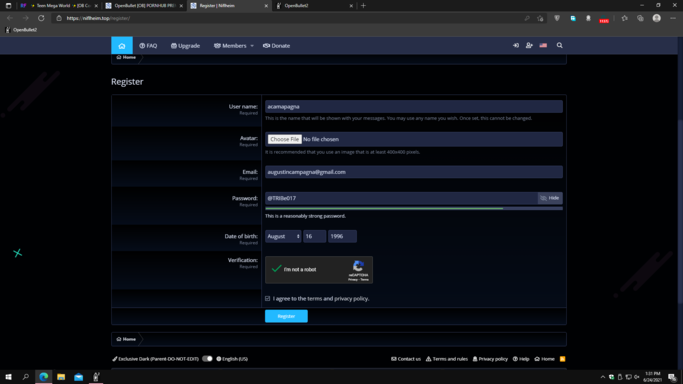This screenshot has width=683, height=384.
Task: Click the register user icon in navbar
Action: (x=529, y=45)
